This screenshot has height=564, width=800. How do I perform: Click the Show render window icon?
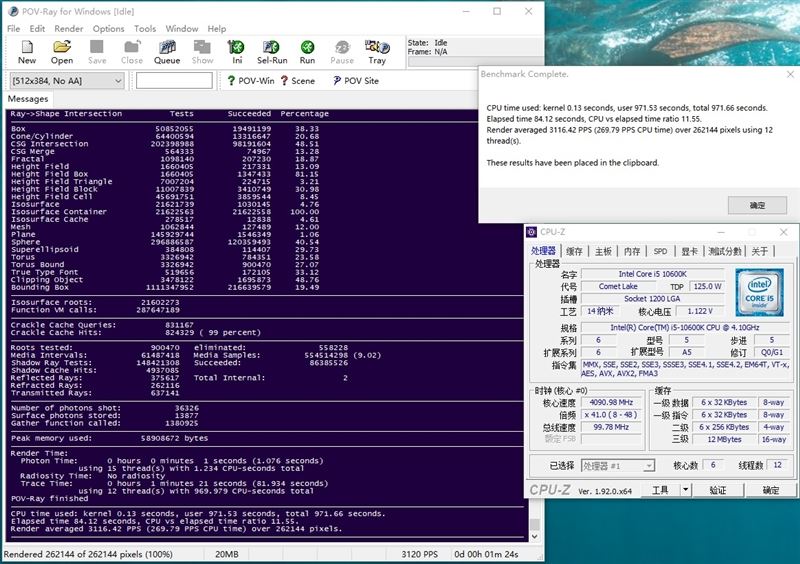pyautogui.click(x=202, y=52)
